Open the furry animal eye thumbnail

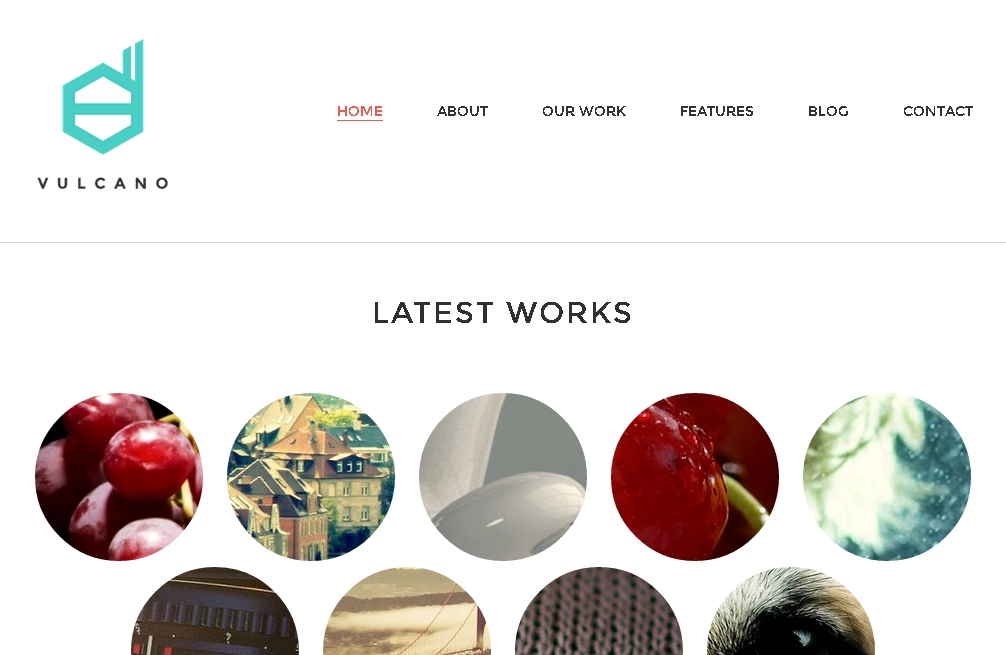[790, 611]
